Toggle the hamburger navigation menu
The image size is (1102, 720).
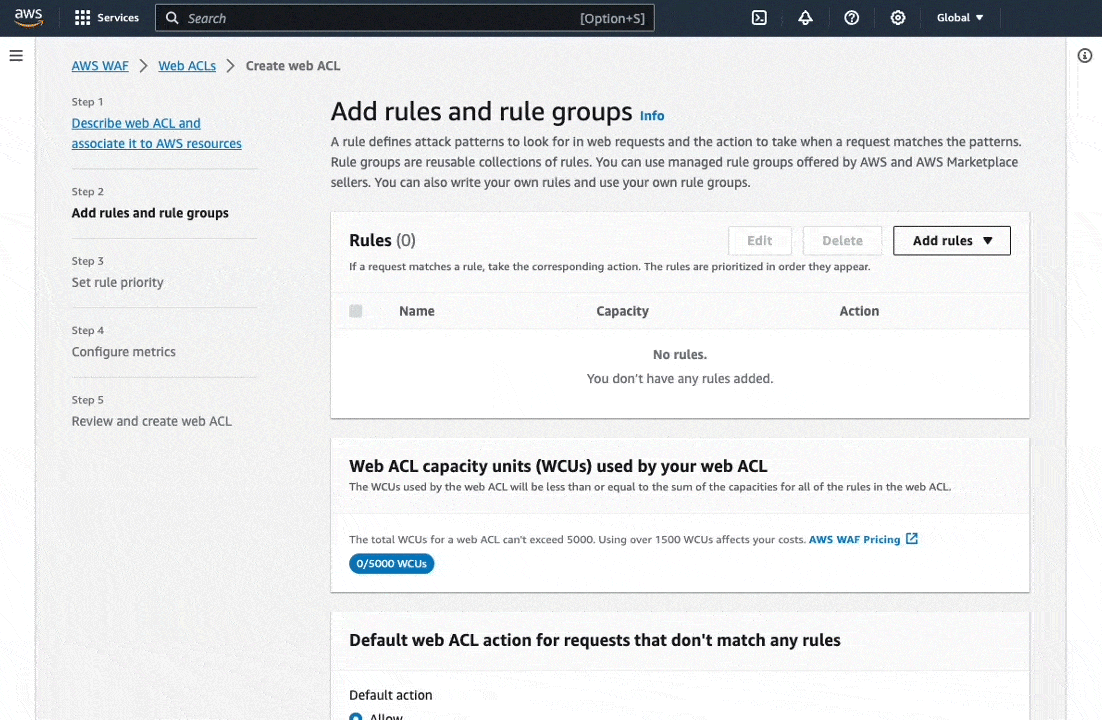pyautogui.click(x=16, y=56)
